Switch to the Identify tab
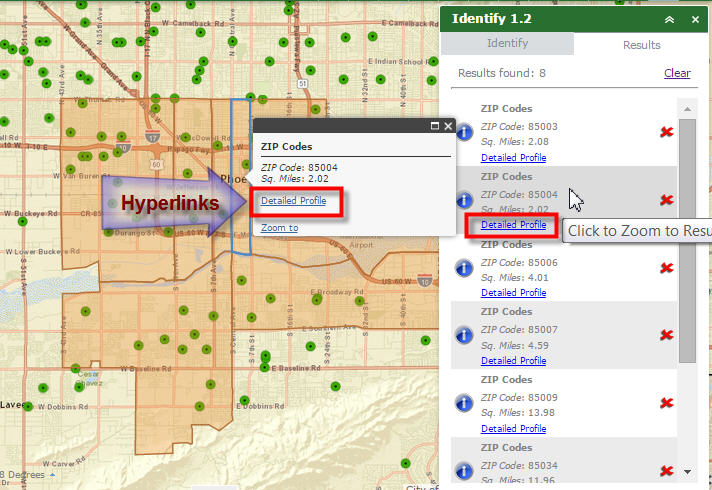 [507, 44]
